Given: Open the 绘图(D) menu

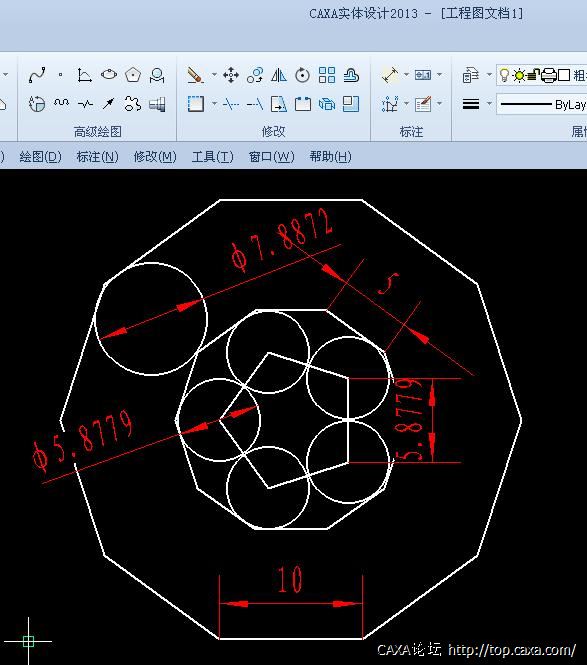Looking at the screenshot, I should pos(41,157).
